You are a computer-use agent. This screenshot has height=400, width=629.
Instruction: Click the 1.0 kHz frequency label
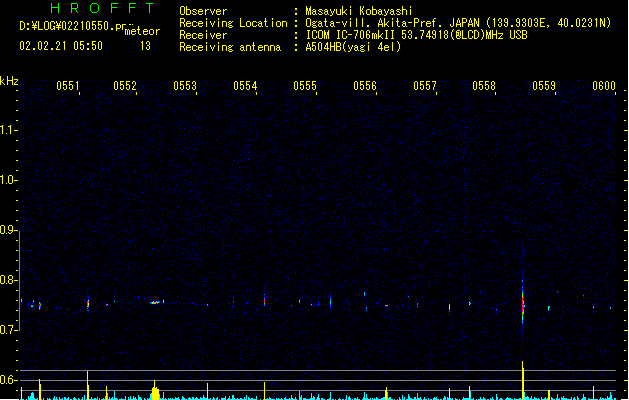click(8, 180)
